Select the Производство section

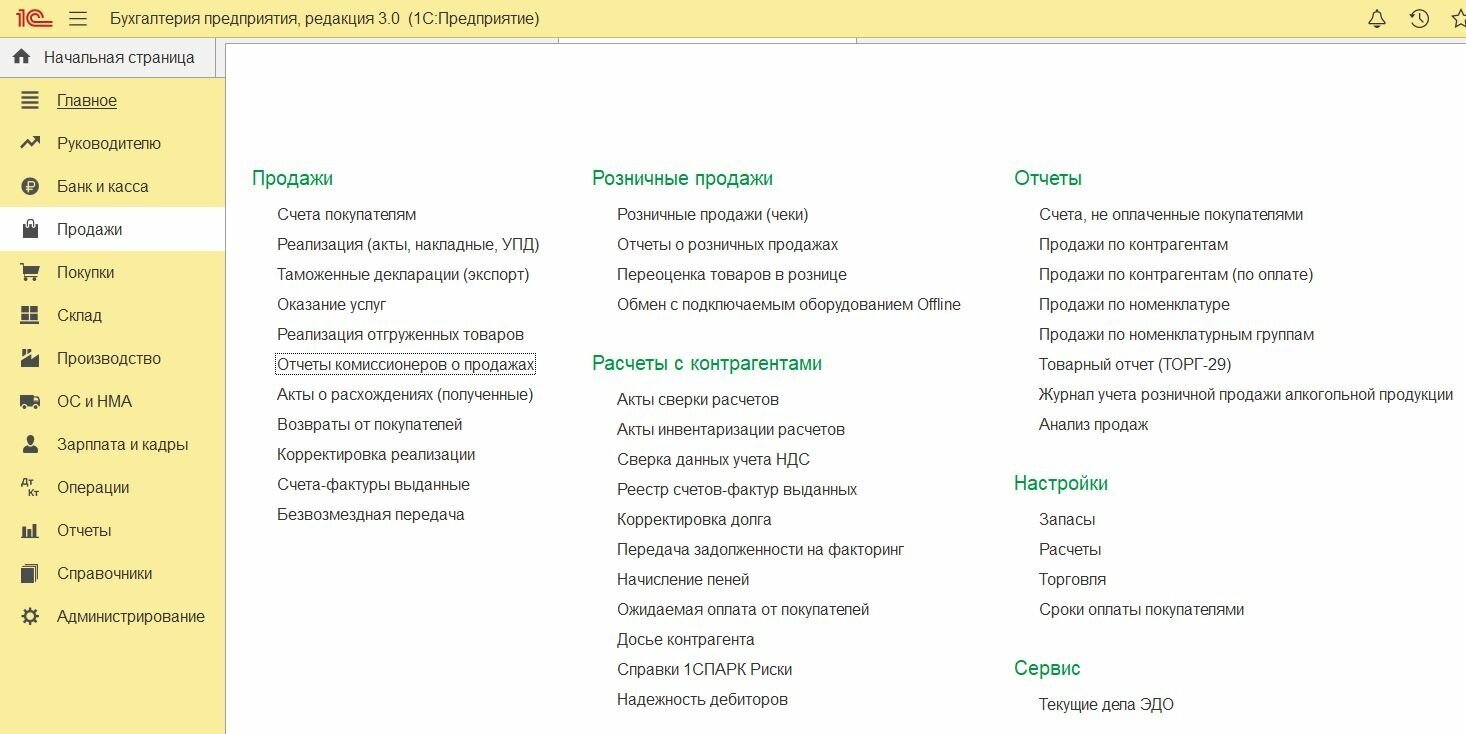[109, 358]
